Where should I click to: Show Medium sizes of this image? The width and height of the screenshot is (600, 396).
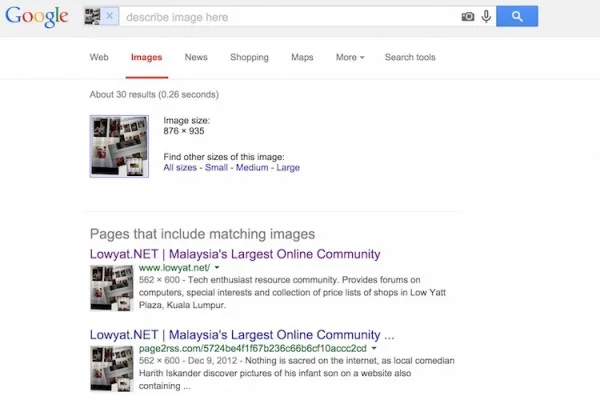(x=252, y=168)
